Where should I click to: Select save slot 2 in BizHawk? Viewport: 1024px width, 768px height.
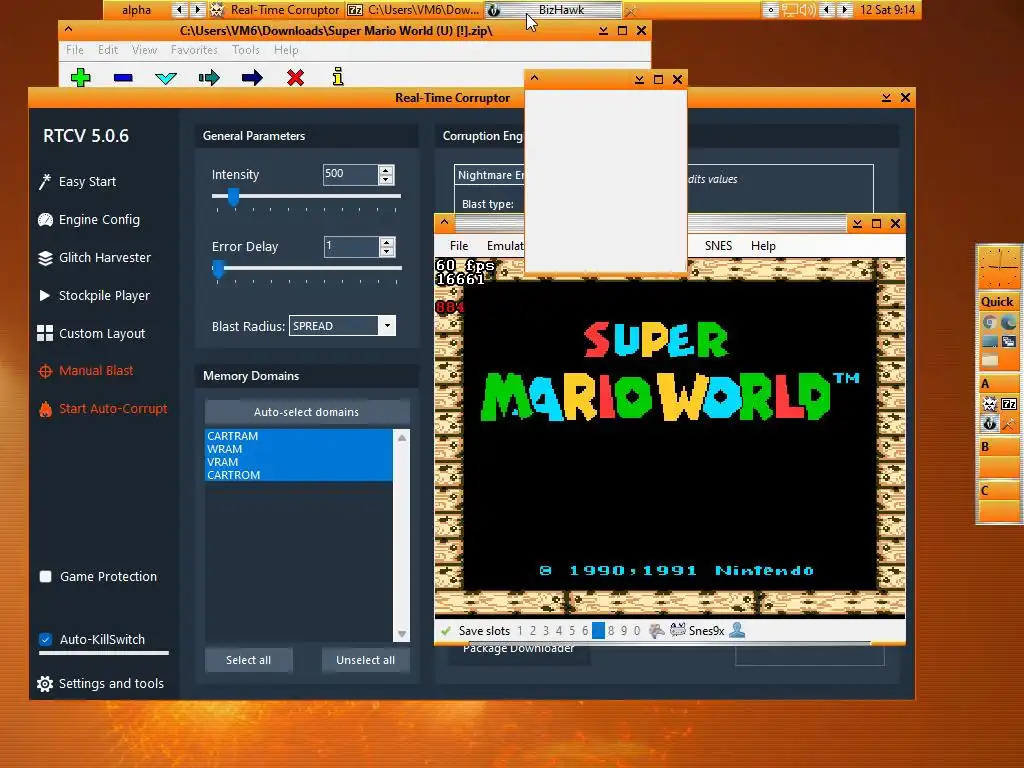click(x=533, y=631)
